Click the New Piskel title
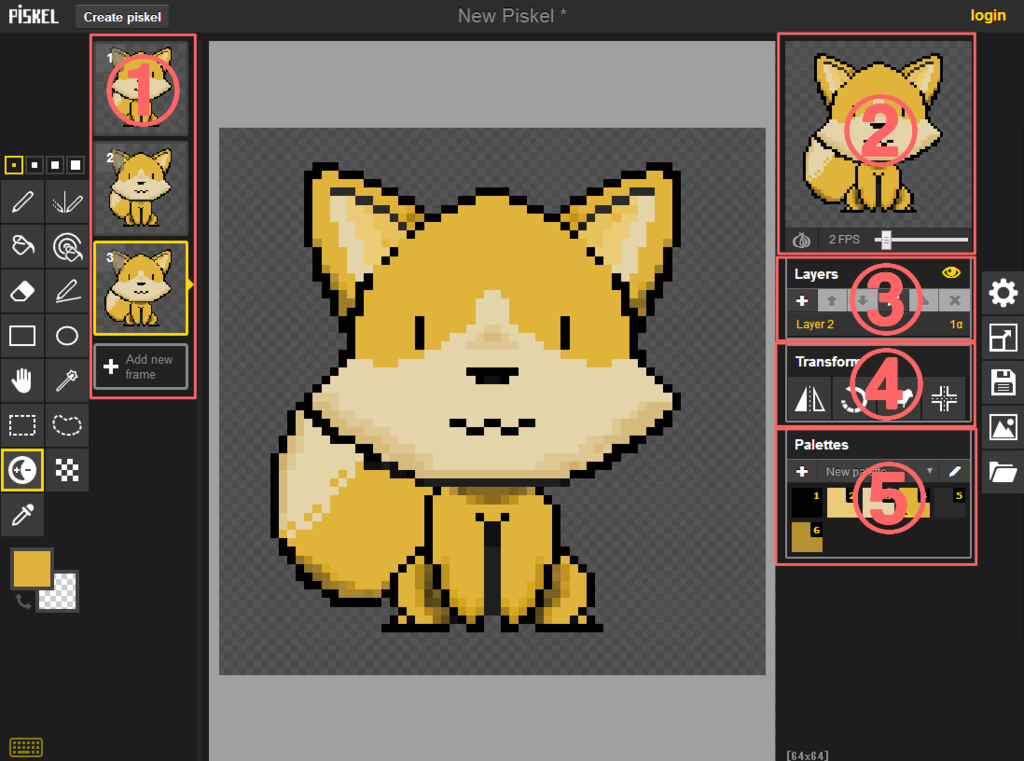This screenshot has width=1024, height=761. (x=512, y=16)
